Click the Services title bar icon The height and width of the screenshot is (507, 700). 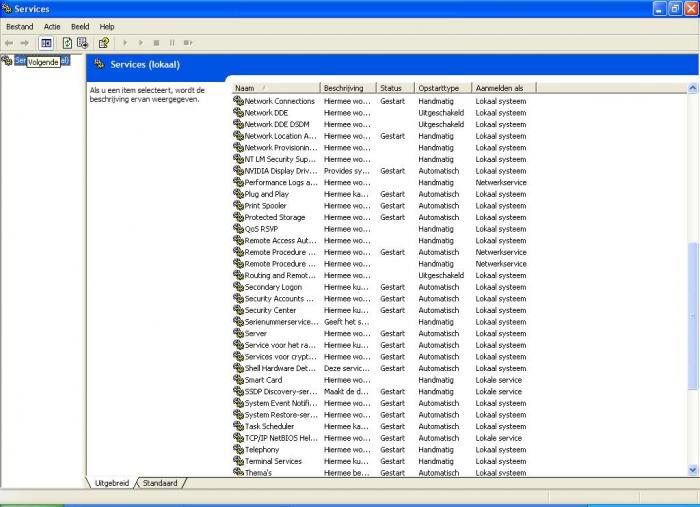point(7,8)
